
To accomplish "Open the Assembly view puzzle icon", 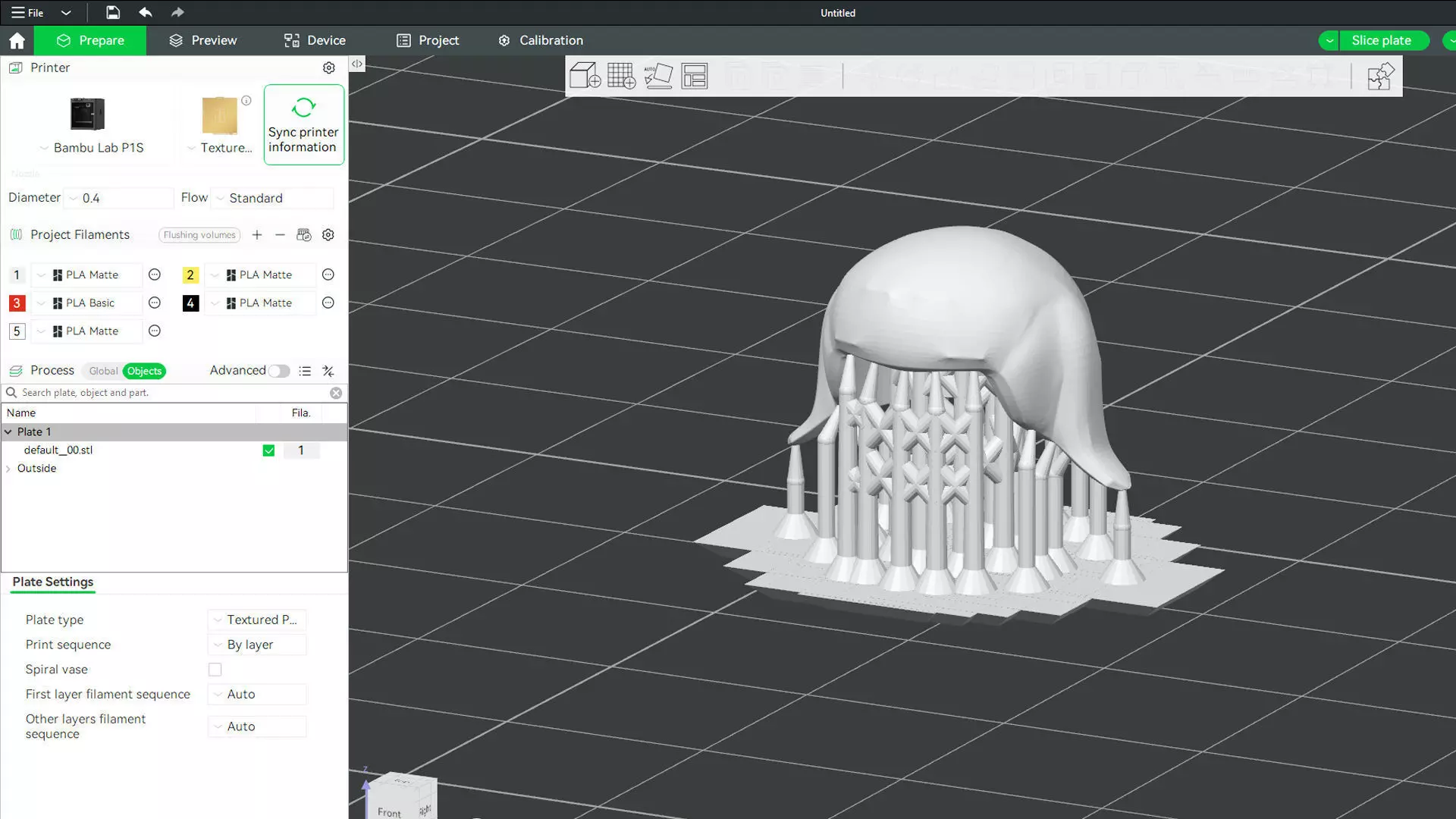I will tap(1379, 77).
